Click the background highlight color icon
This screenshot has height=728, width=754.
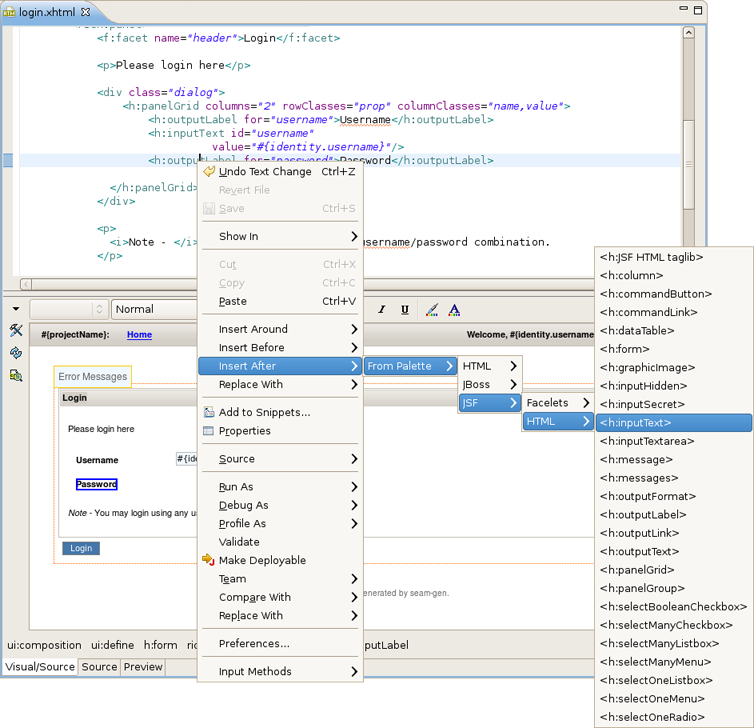coord(432,310)
